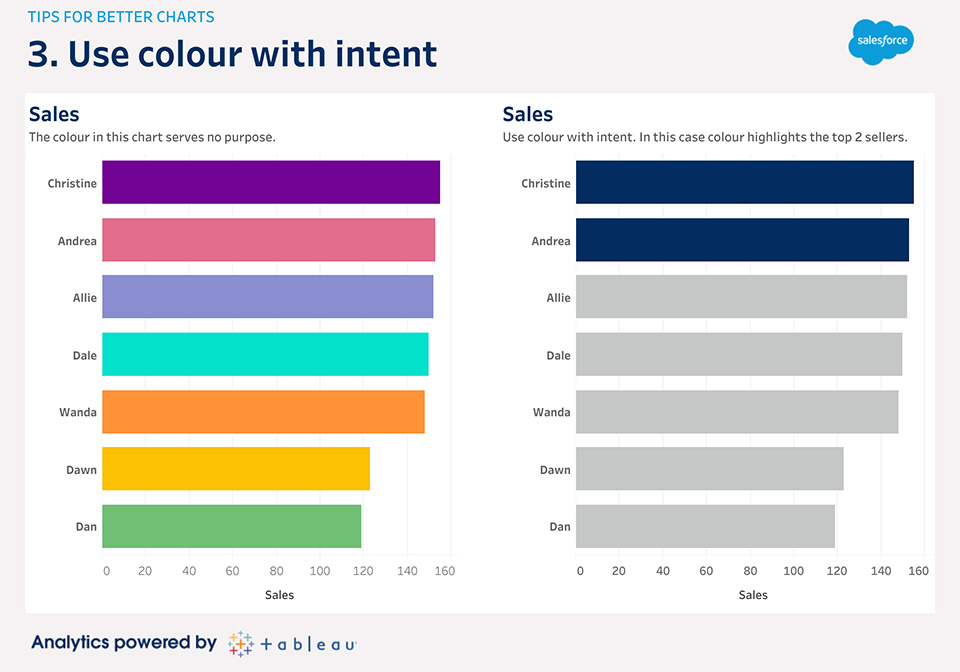Select Christine's dark navy highlighted bar

(x=744, y=183)
